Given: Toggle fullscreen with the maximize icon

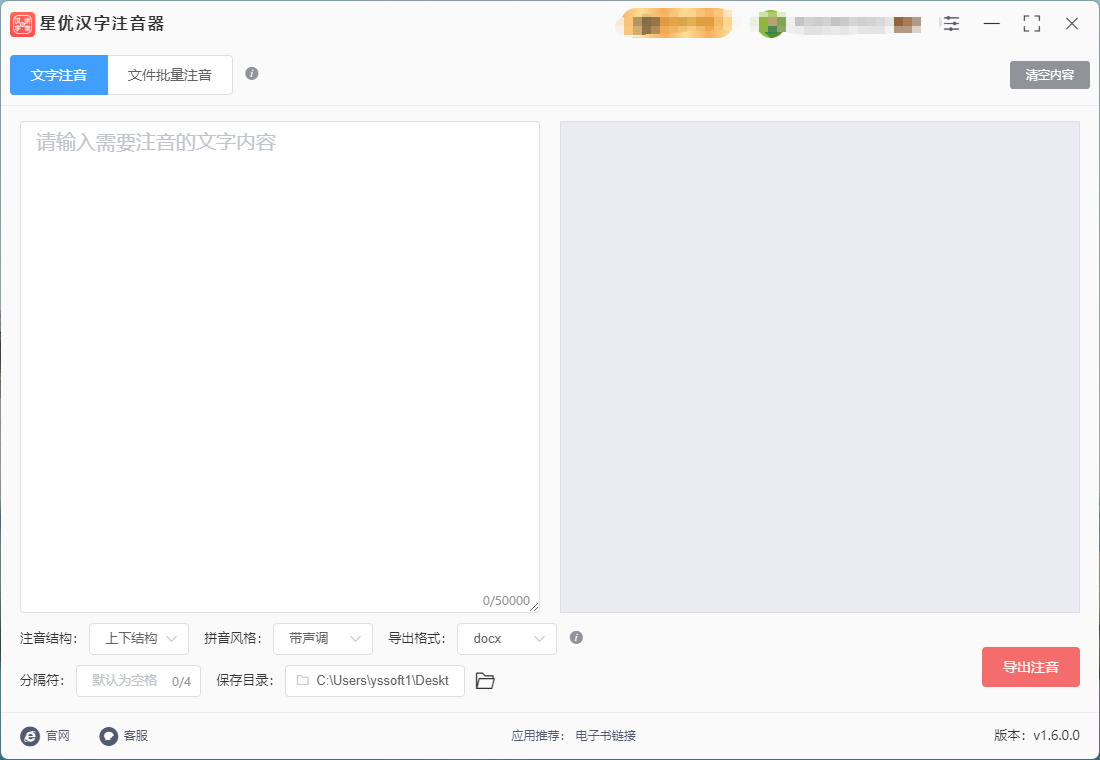Looking at the screenshot, I should [1031, 24].
